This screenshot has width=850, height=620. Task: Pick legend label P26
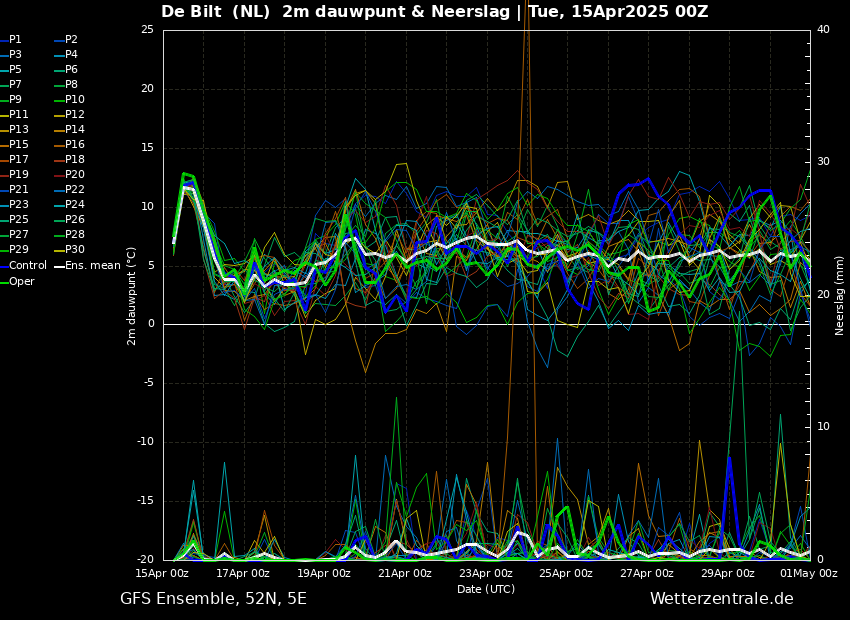click(x=75, y=219)
